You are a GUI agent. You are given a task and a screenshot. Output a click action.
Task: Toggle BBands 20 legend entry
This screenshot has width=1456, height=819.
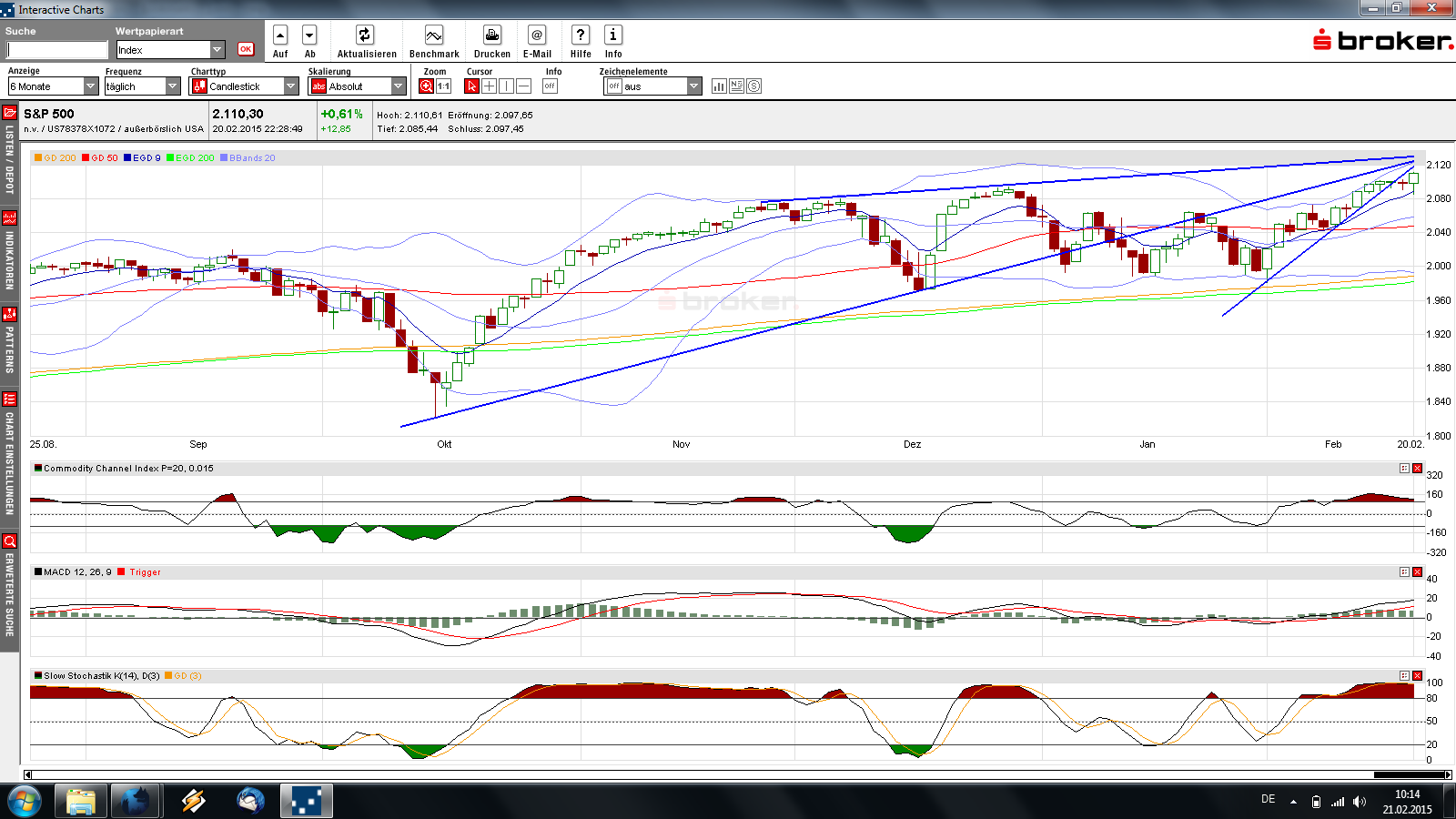pos(248,158)
